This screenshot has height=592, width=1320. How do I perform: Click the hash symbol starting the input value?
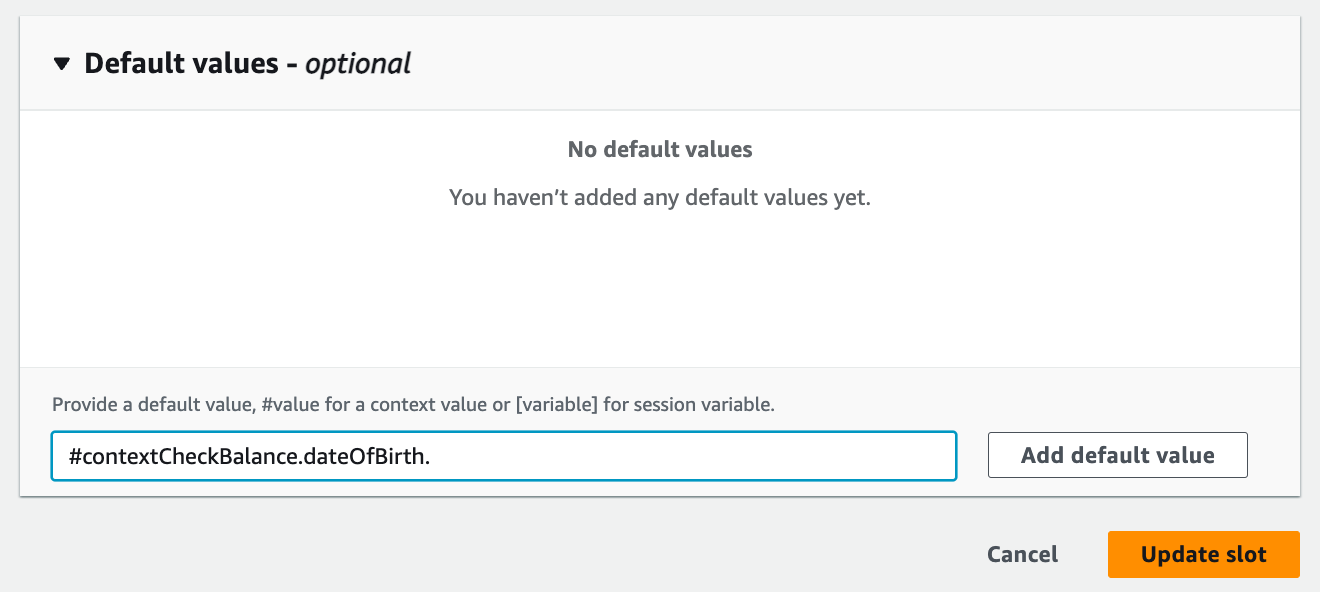[x=75, y=456]
